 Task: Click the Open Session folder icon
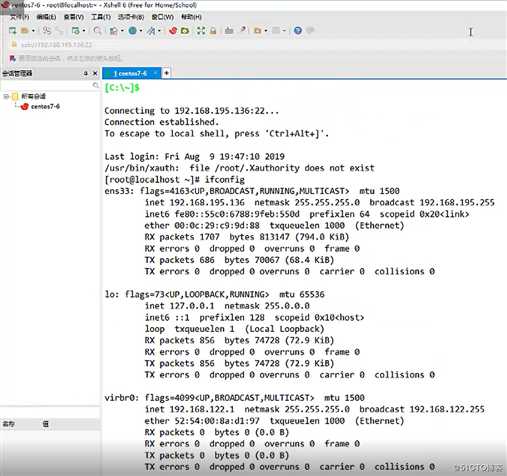coord(25,31)
